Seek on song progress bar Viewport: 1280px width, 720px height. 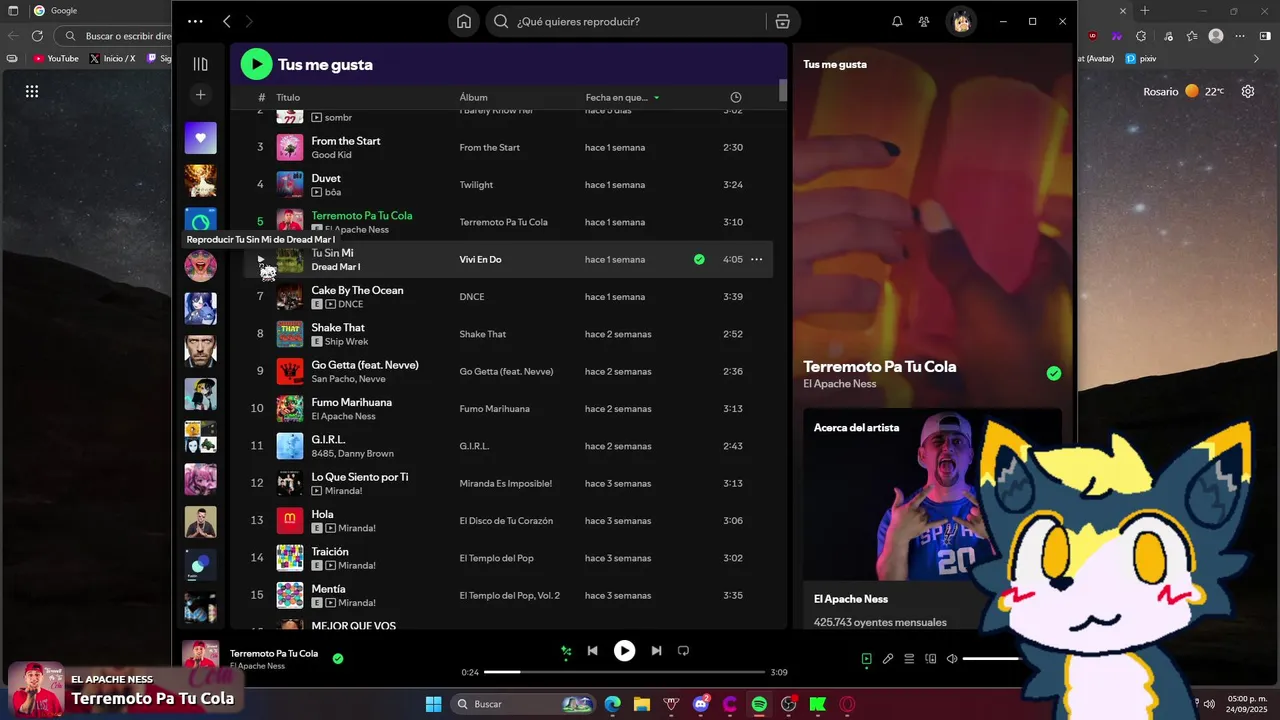tap(624, 672)
